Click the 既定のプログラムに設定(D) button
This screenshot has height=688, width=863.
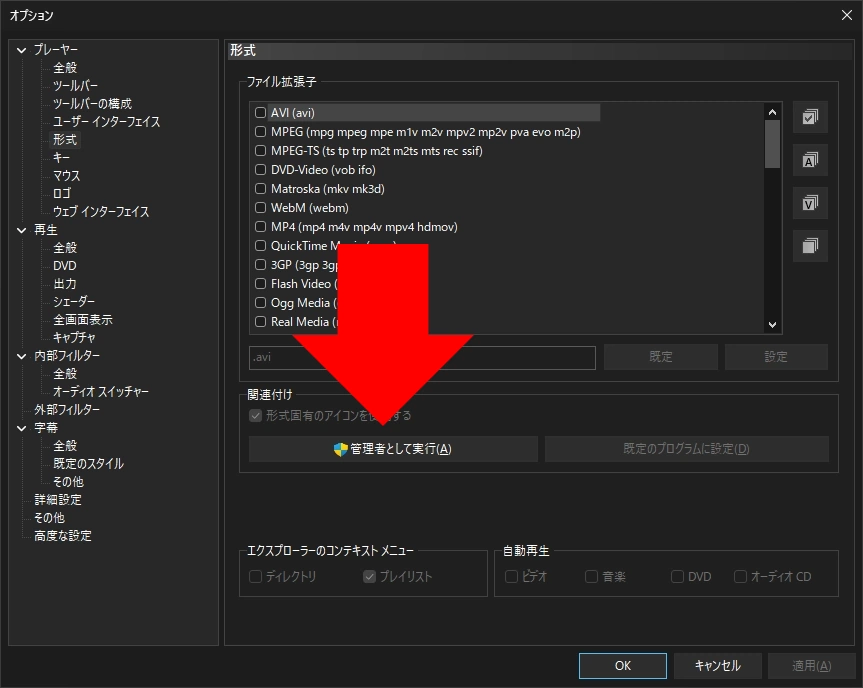click(x=686, y=449)
